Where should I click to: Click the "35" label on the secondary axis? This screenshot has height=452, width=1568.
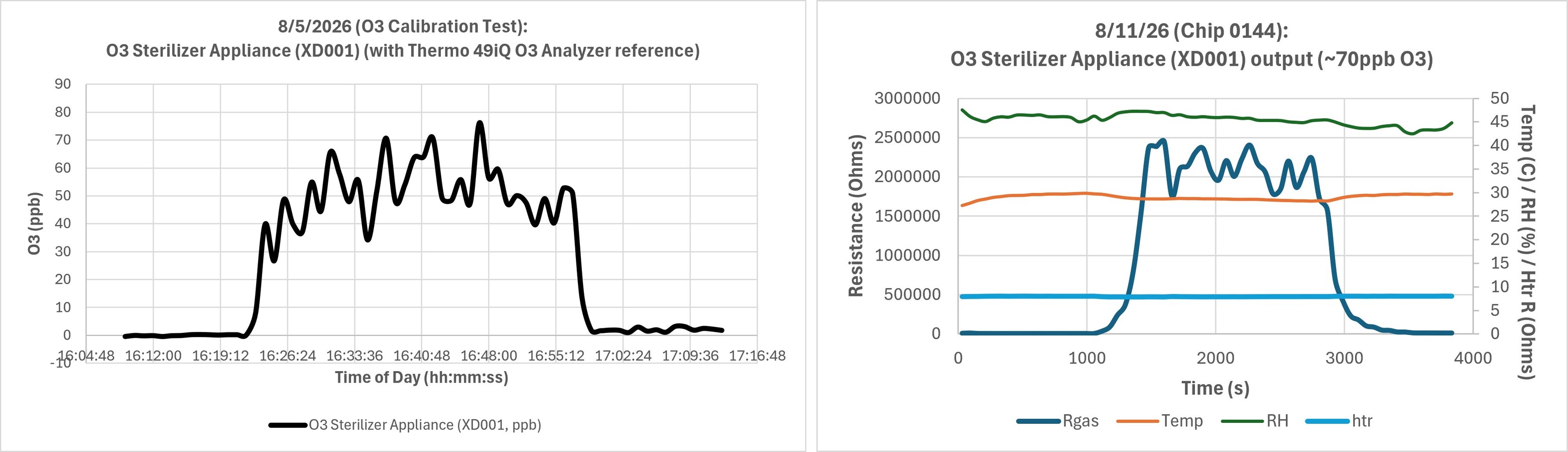tap(1500, 169)
